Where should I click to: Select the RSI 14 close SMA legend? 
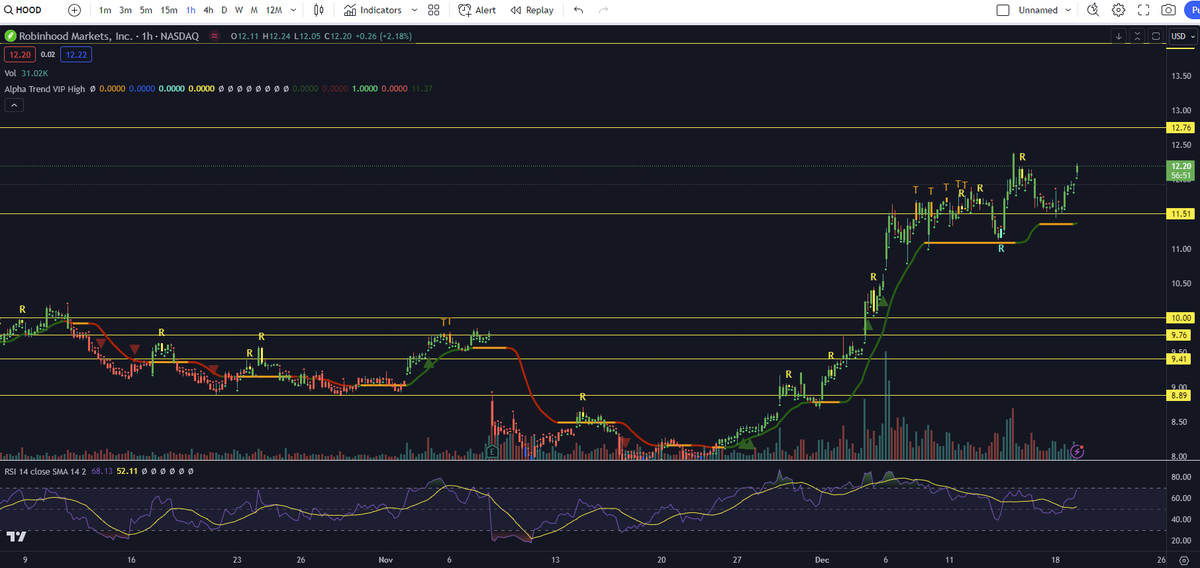44,470
